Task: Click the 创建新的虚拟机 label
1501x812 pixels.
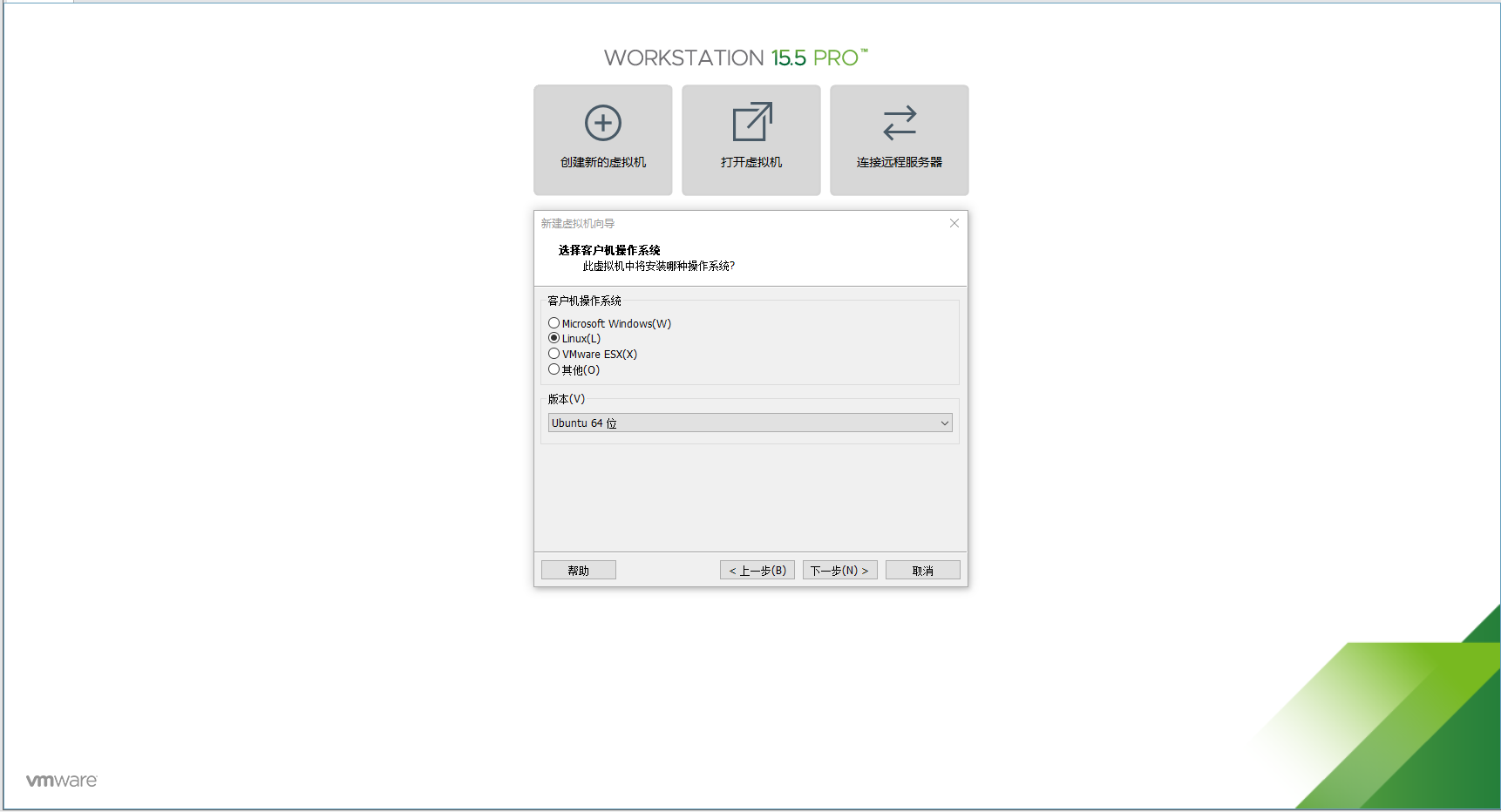Action: pyautogui.click(x=603, y=162)
